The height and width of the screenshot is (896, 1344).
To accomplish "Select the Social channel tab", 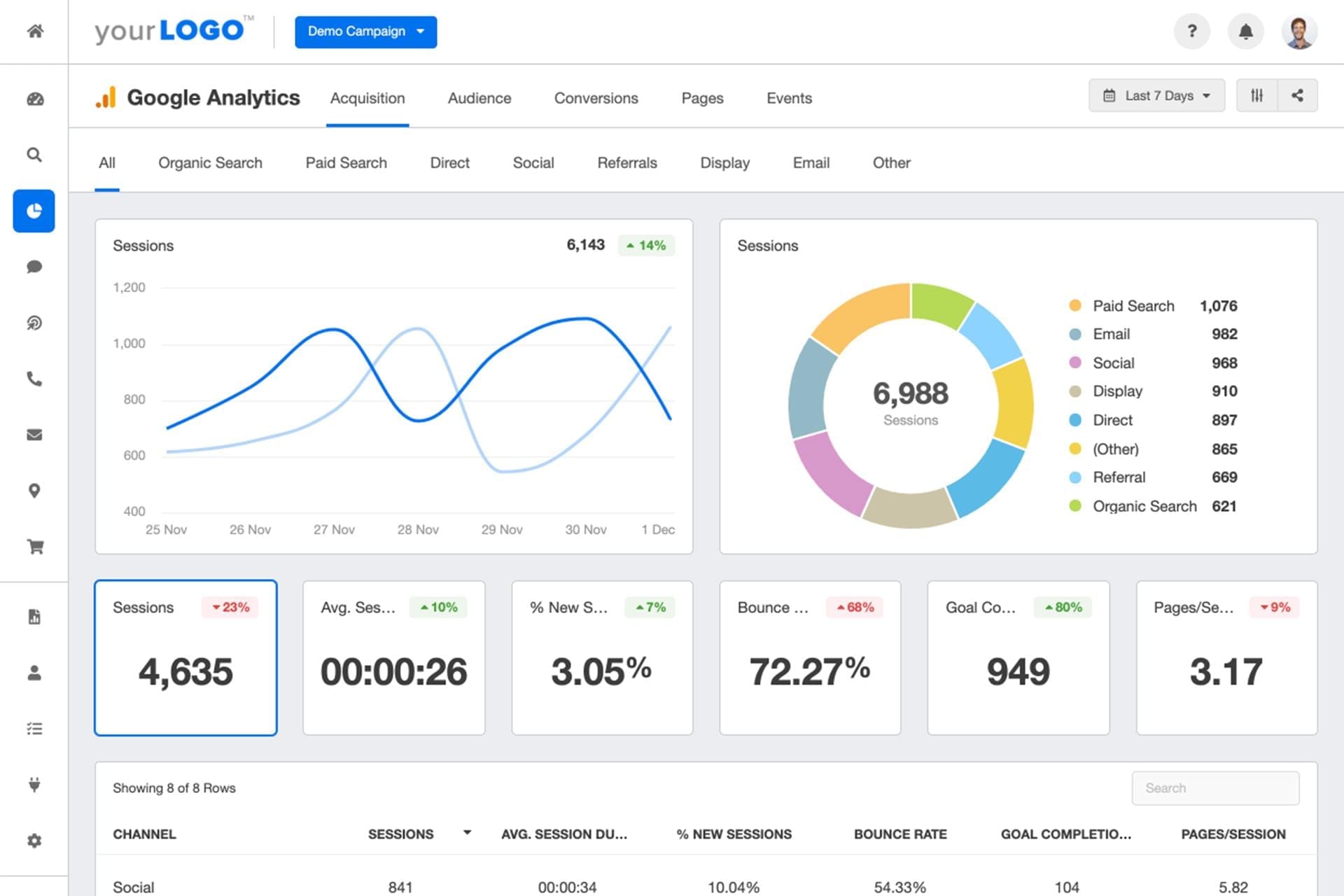I will point(533,163).
